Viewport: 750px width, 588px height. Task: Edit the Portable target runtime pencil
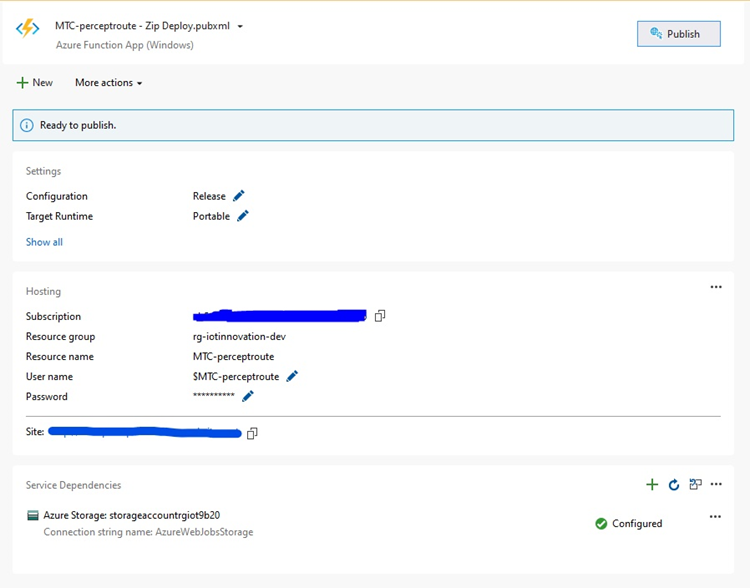[243, 216]
